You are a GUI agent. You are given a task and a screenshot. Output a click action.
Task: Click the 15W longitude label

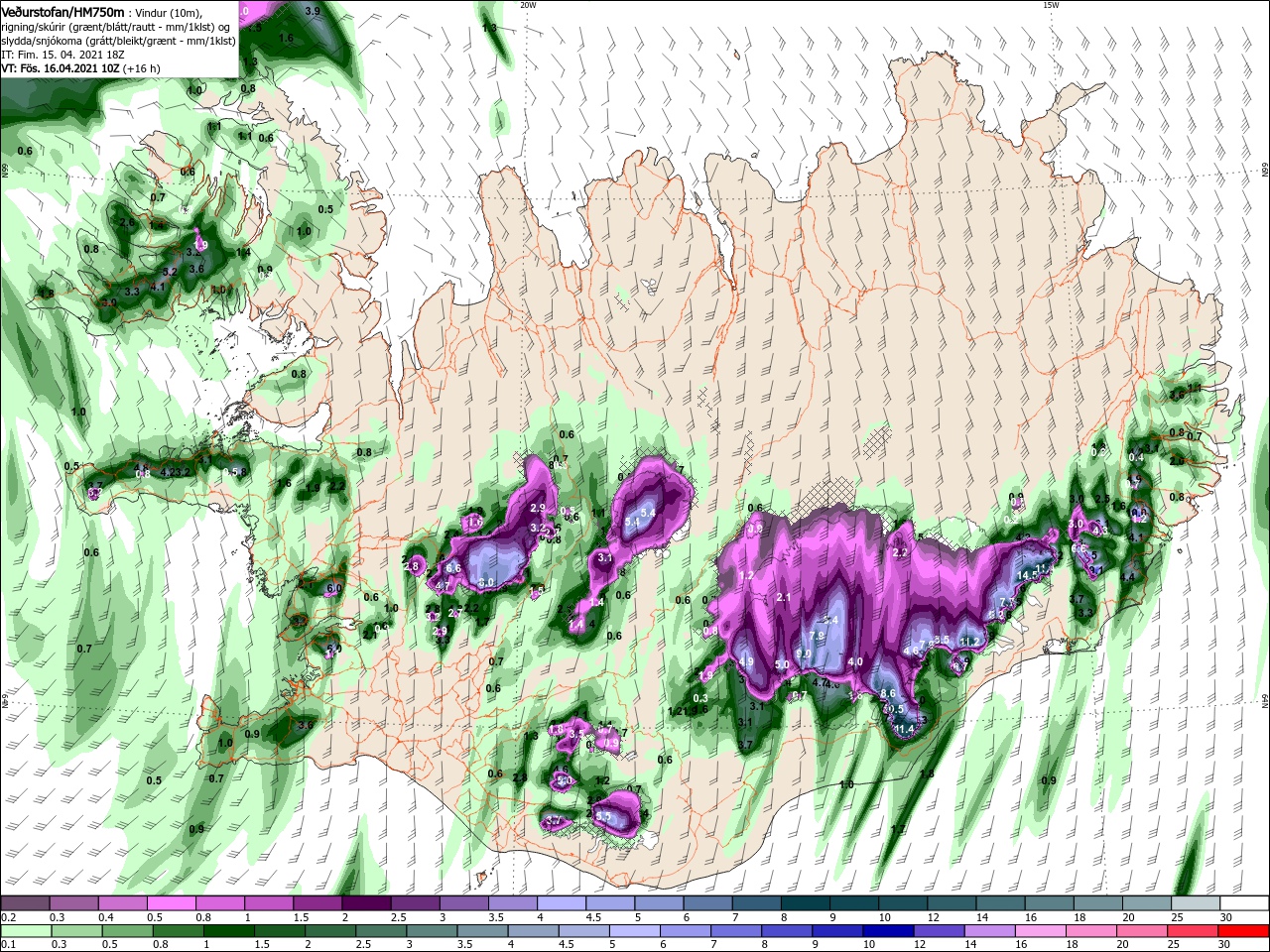click(1050, 5)
